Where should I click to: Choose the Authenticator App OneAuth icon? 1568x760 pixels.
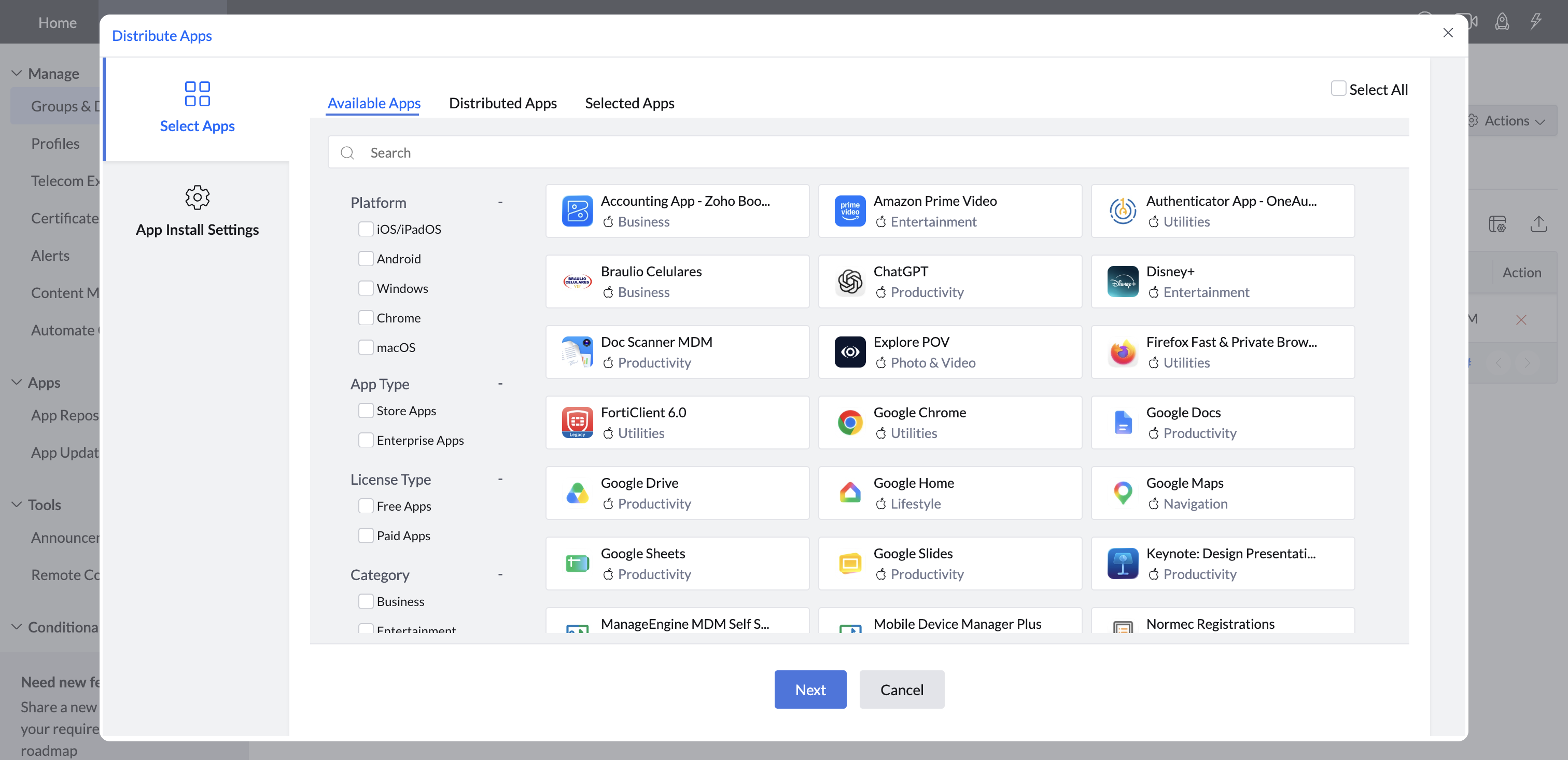coord(1123,211)
